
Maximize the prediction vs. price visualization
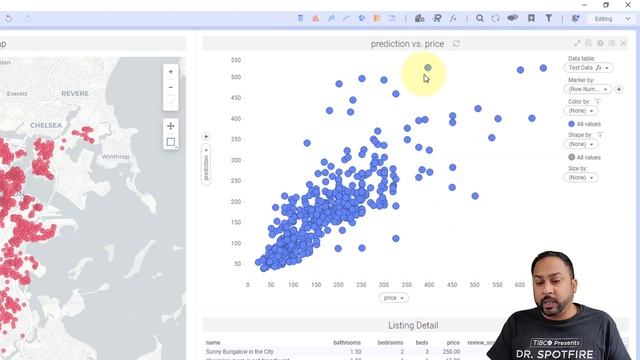click(x=577, y=43)
